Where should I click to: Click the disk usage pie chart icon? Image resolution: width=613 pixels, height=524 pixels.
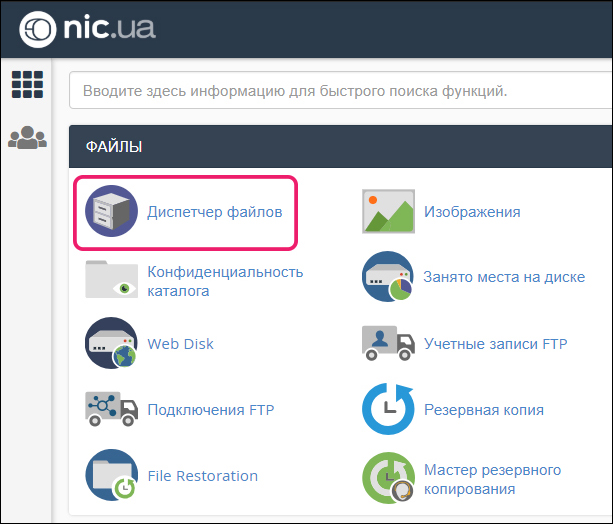point(388,278)
